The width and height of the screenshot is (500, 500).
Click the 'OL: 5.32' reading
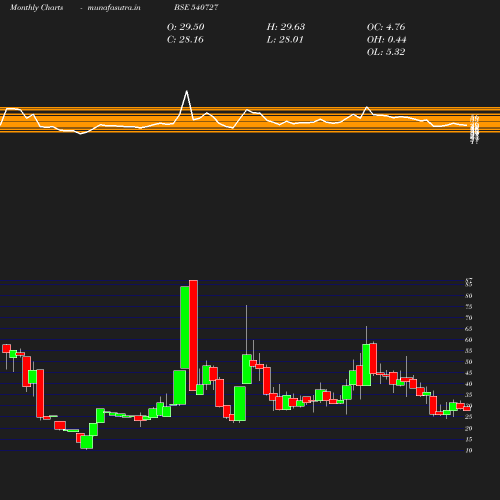(386, 52)
